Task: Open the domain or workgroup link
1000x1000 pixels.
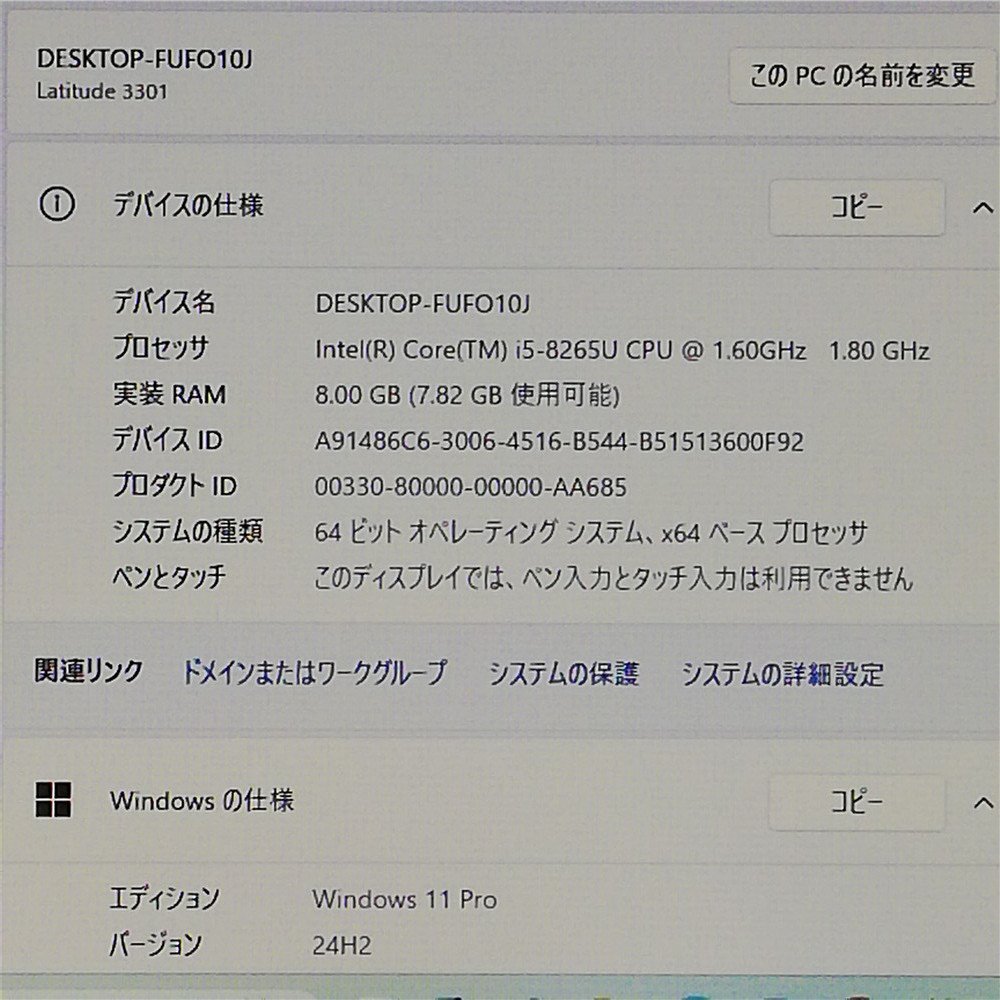Action: (314, 673)
